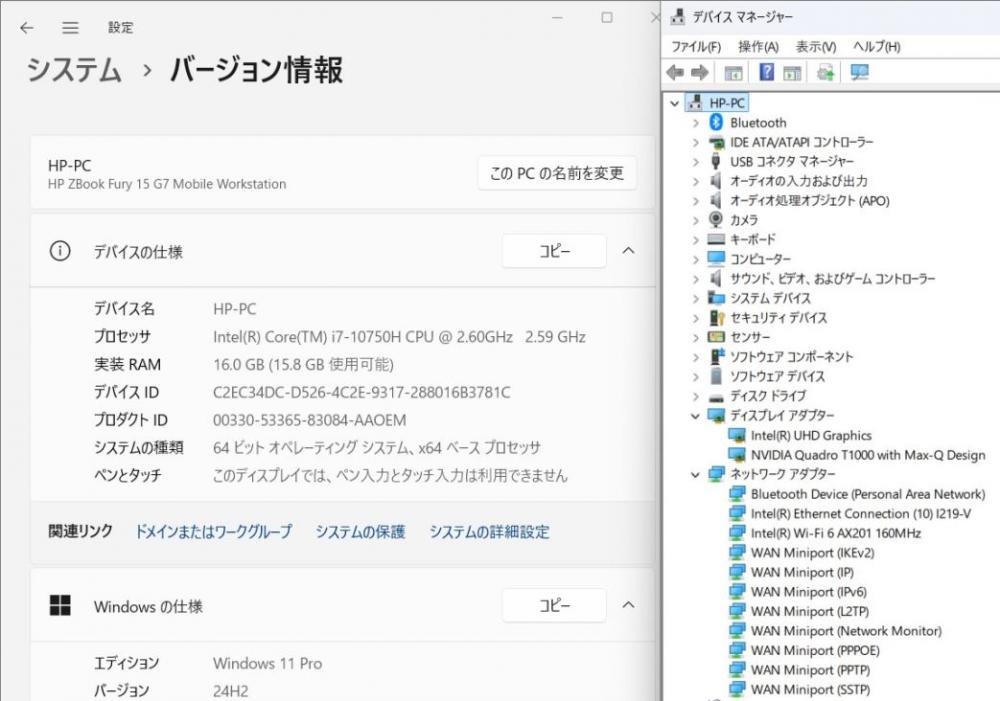This screenshot has height=701, width=1000.
Task: Click the Windows logo beside Windows の仕様
Action: 60,605
